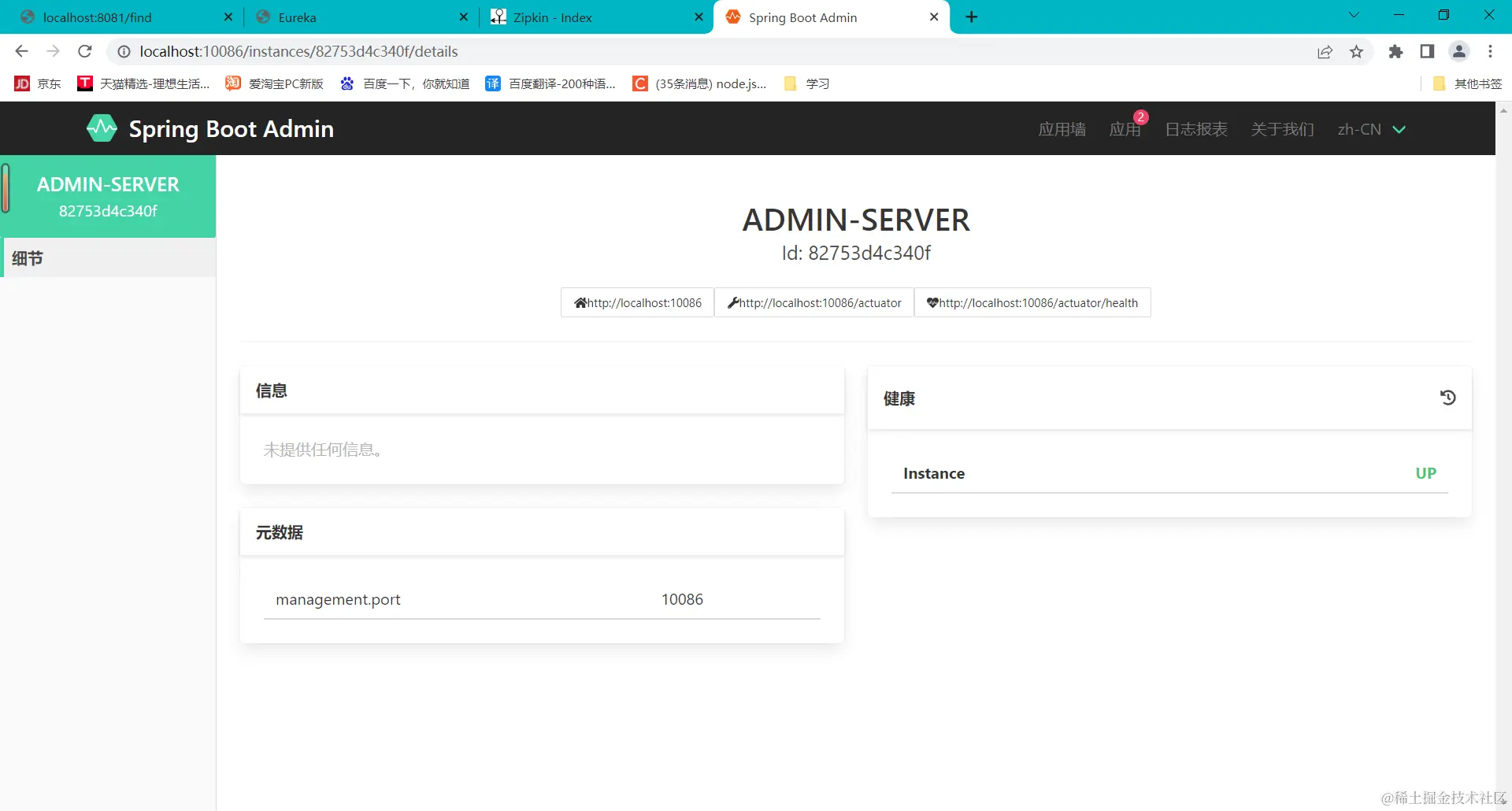The height and width of the screenshot is (811, 1512).
Task: Close the localhost:8081/find tab
Action: tap(228, 17)
